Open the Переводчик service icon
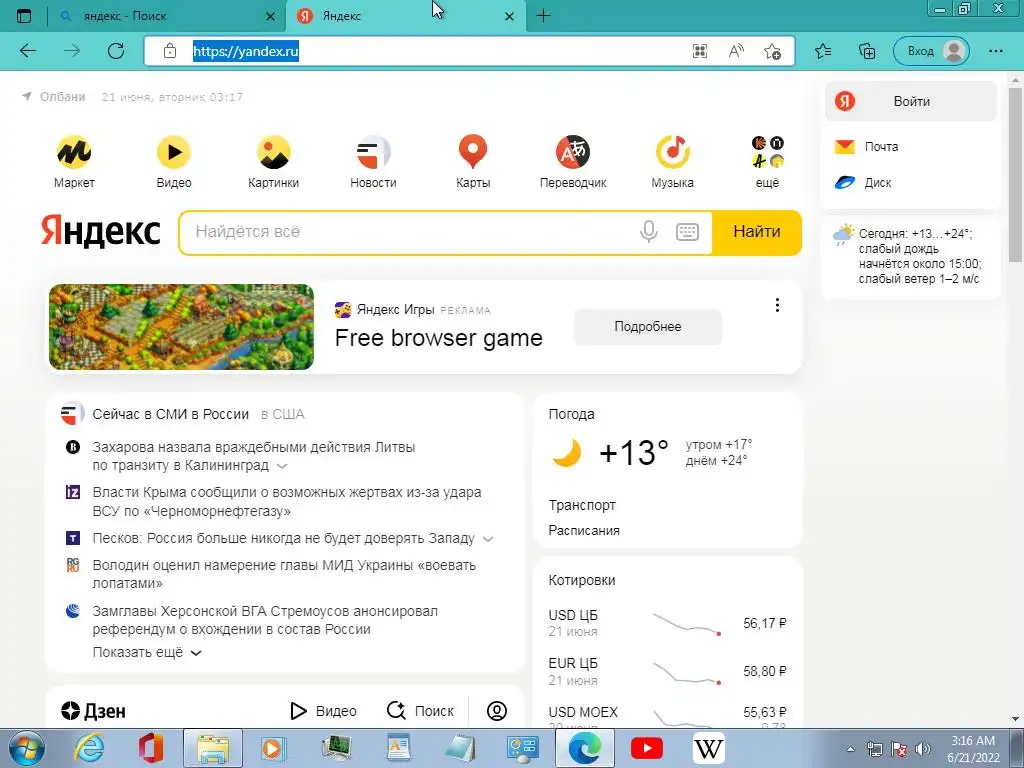This screenshot has width=1024, height=768. pyautogui.click(x=573, y=161)
